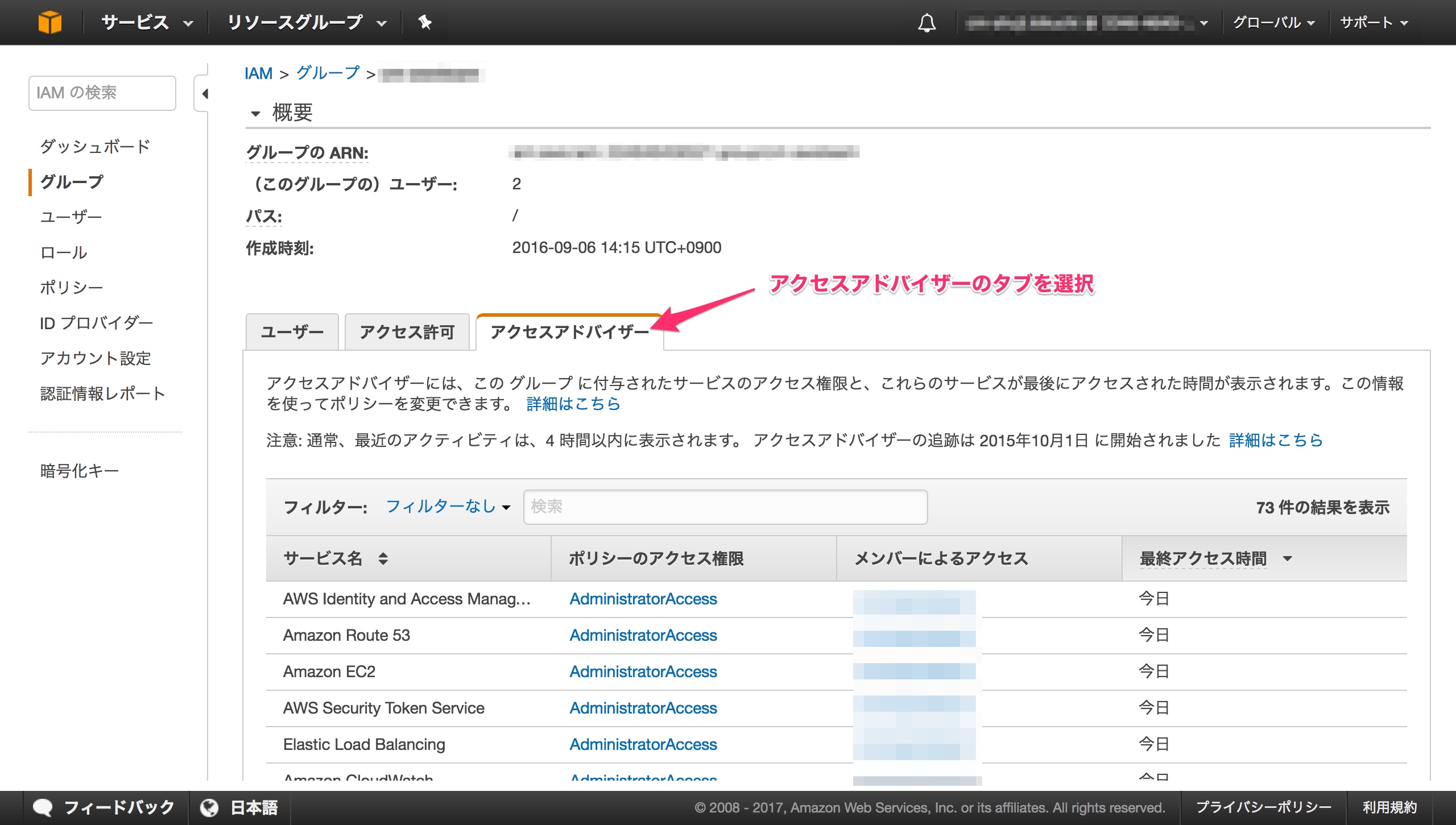
Task: Open 暗号化キー in the sidebar
Action: (x=80, y=471)
